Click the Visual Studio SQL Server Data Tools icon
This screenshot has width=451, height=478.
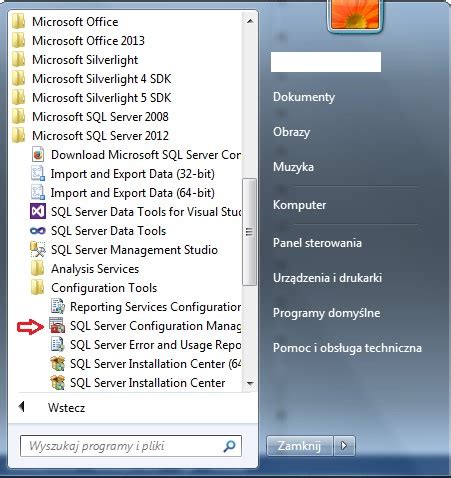tap(38, 211)
